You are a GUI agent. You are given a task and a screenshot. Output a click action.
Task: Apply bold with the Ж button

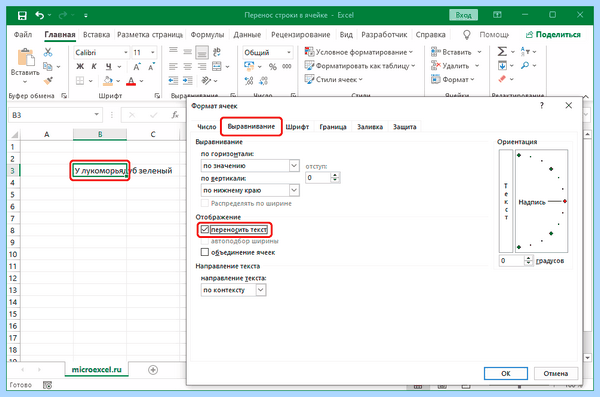[x=80, y=67]
